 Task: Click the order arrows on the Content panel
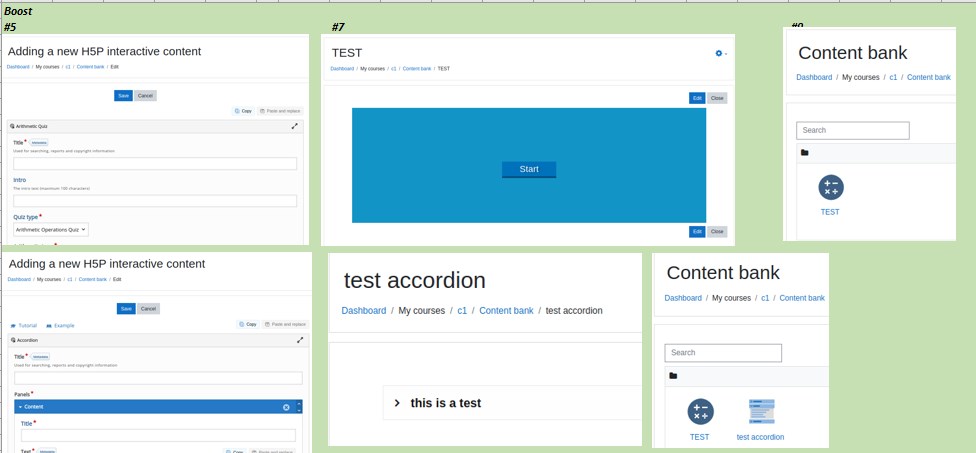tap(299, 407)
